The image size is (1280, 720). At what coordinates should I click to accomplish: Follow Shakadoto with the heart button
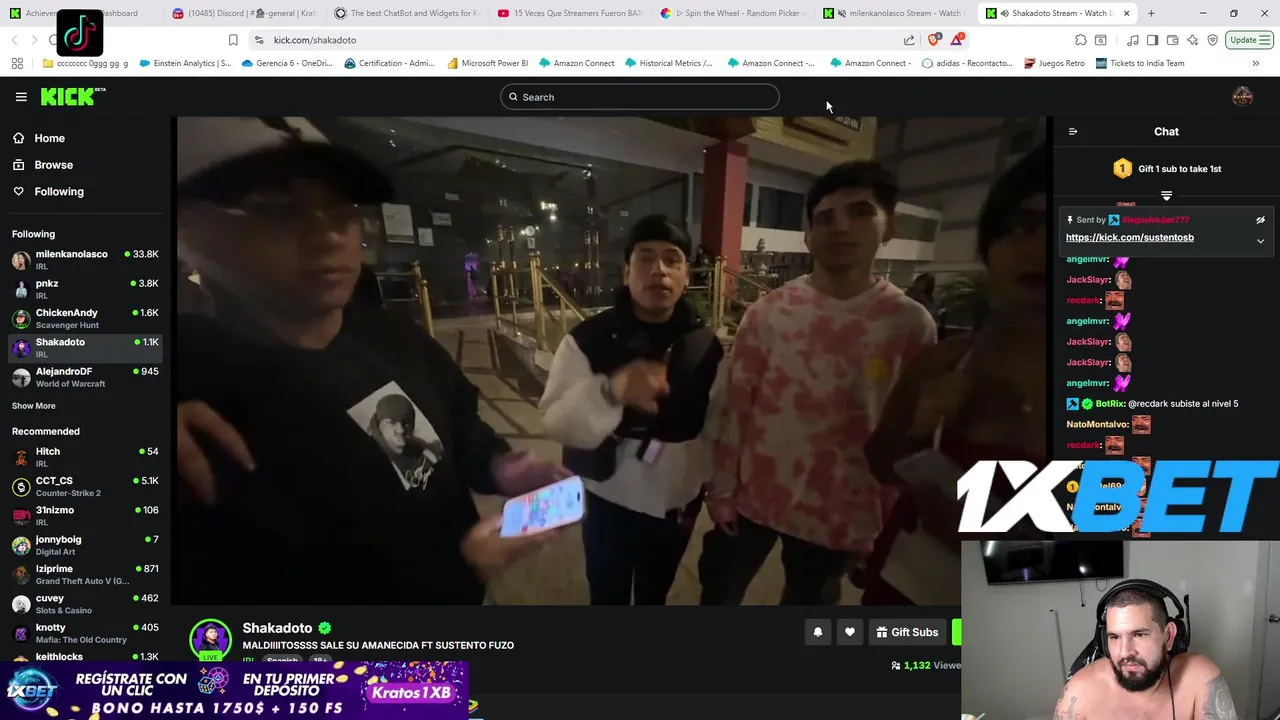coord(850,632)
